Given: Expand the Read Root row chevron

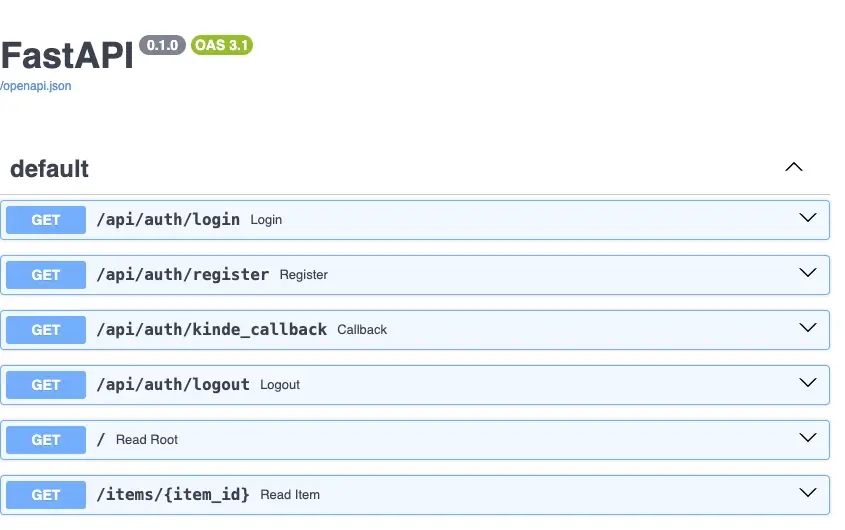Looking at the screenshot, I should coord(808,438).
